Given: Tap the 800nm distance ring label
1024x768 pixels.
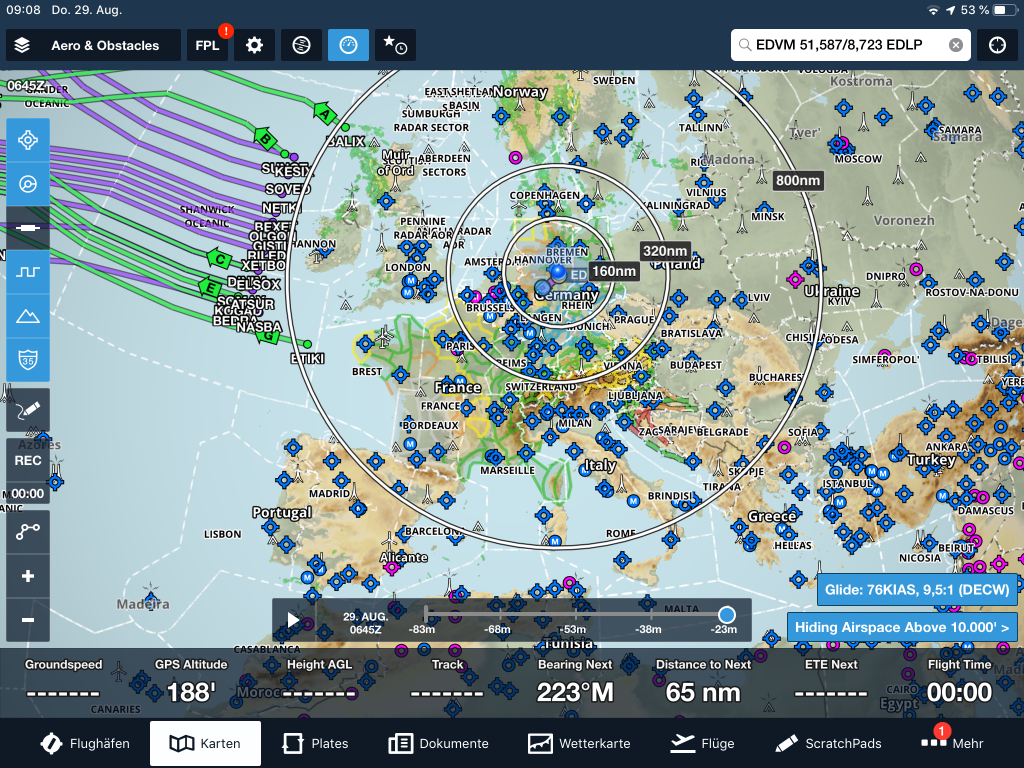Looking at the screenshot, I should pos(797,181).
